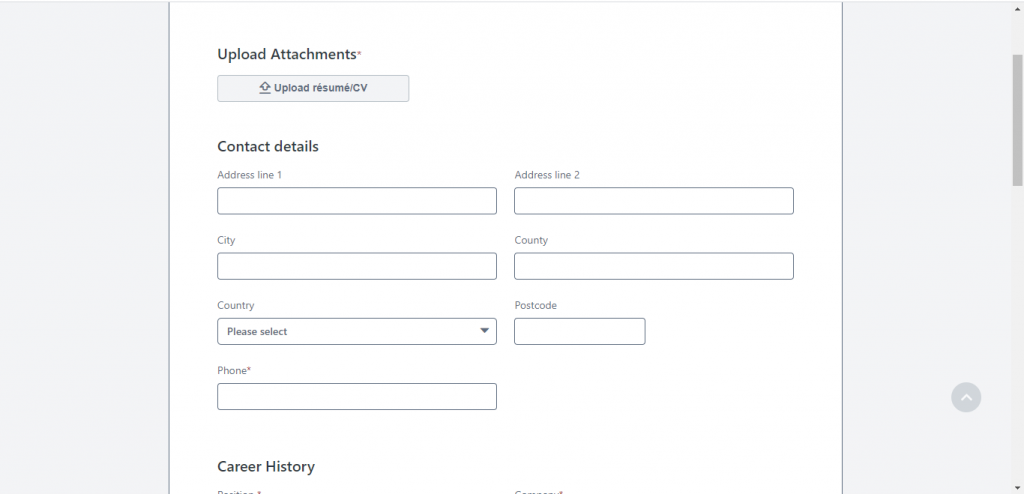The image size is (1024, 494).
Task: Click the scroll-to-top circular arrow icon
Action: click(966, 397)
